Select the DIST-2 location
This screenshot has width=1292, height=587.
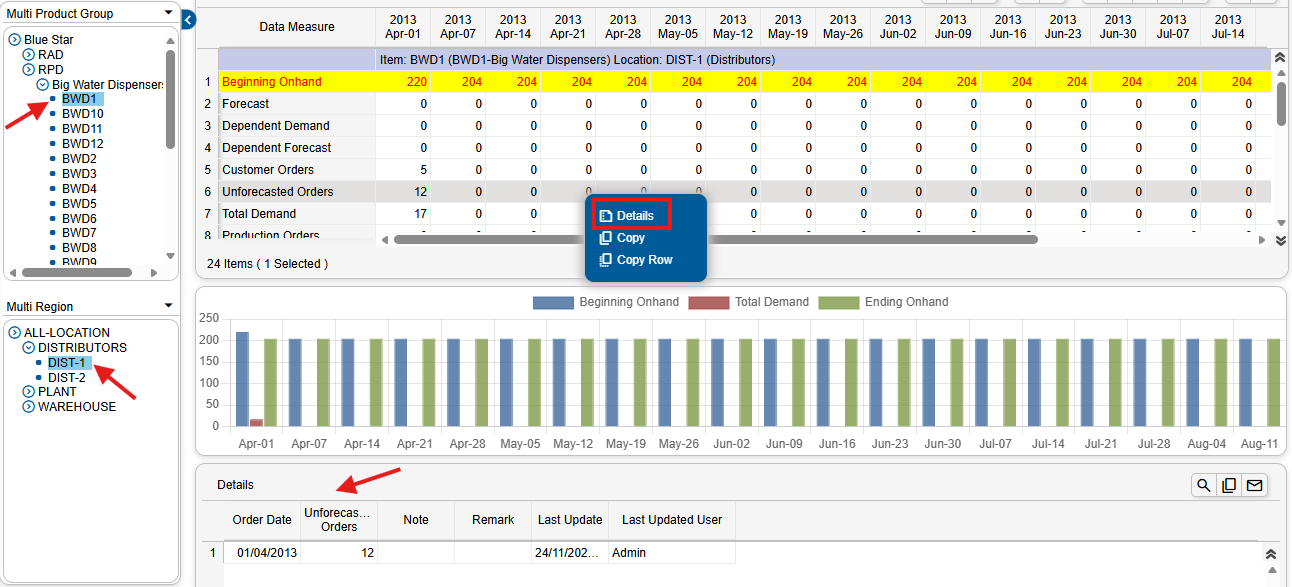(x=67, y=378)
